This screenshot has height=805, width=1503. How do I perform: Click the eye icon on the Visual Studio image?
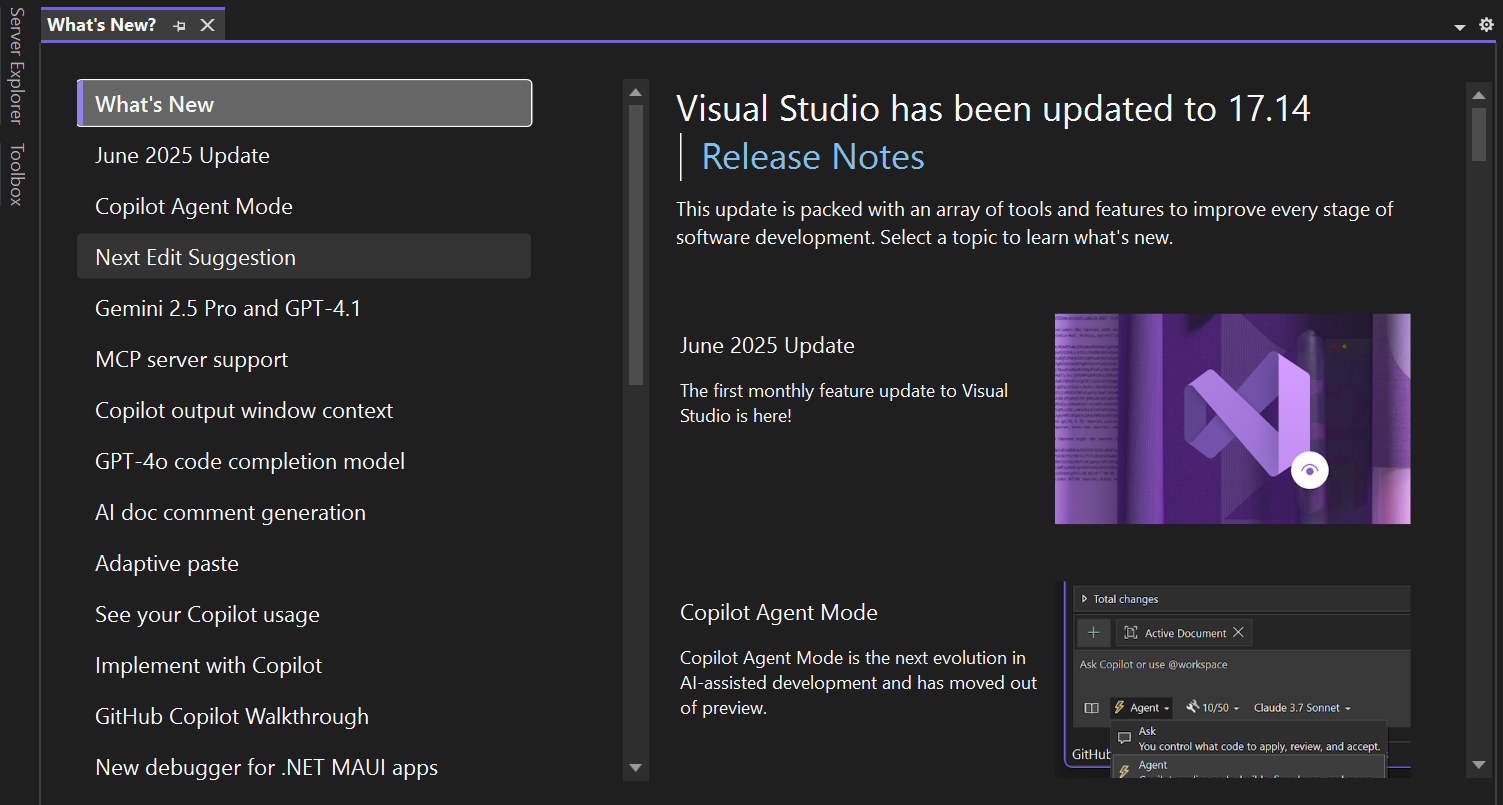pyautogui.click(x=1309, y=470)
